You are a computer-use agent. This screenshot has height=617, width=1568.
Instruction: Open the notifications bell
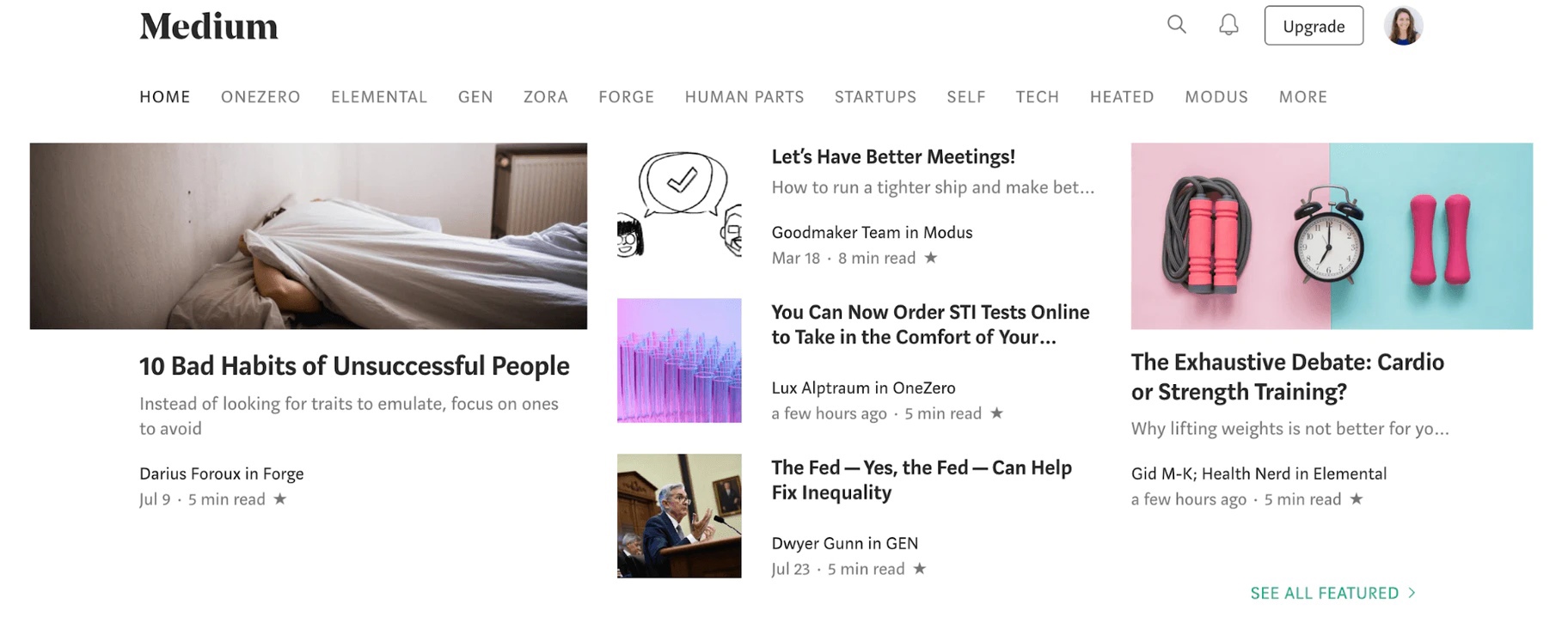coord(1228,25)
